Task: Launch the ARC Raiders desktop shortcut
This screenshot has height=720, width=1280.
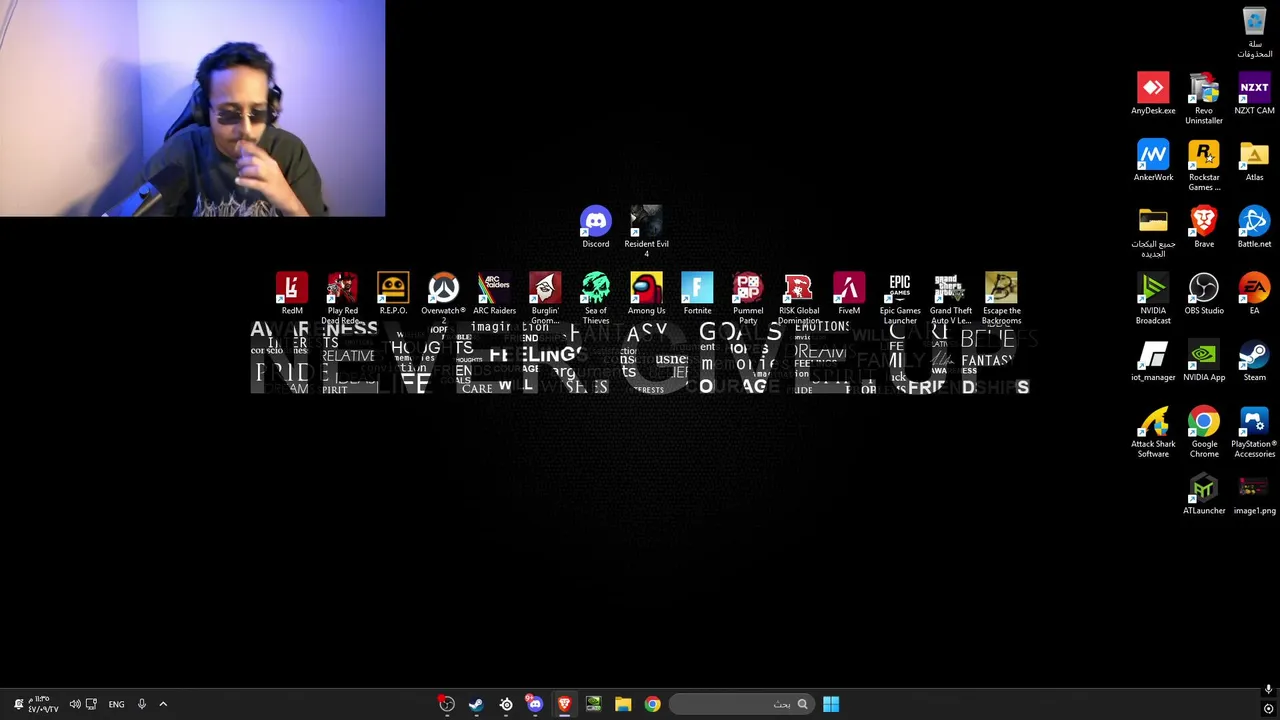Action: point(494,294)
